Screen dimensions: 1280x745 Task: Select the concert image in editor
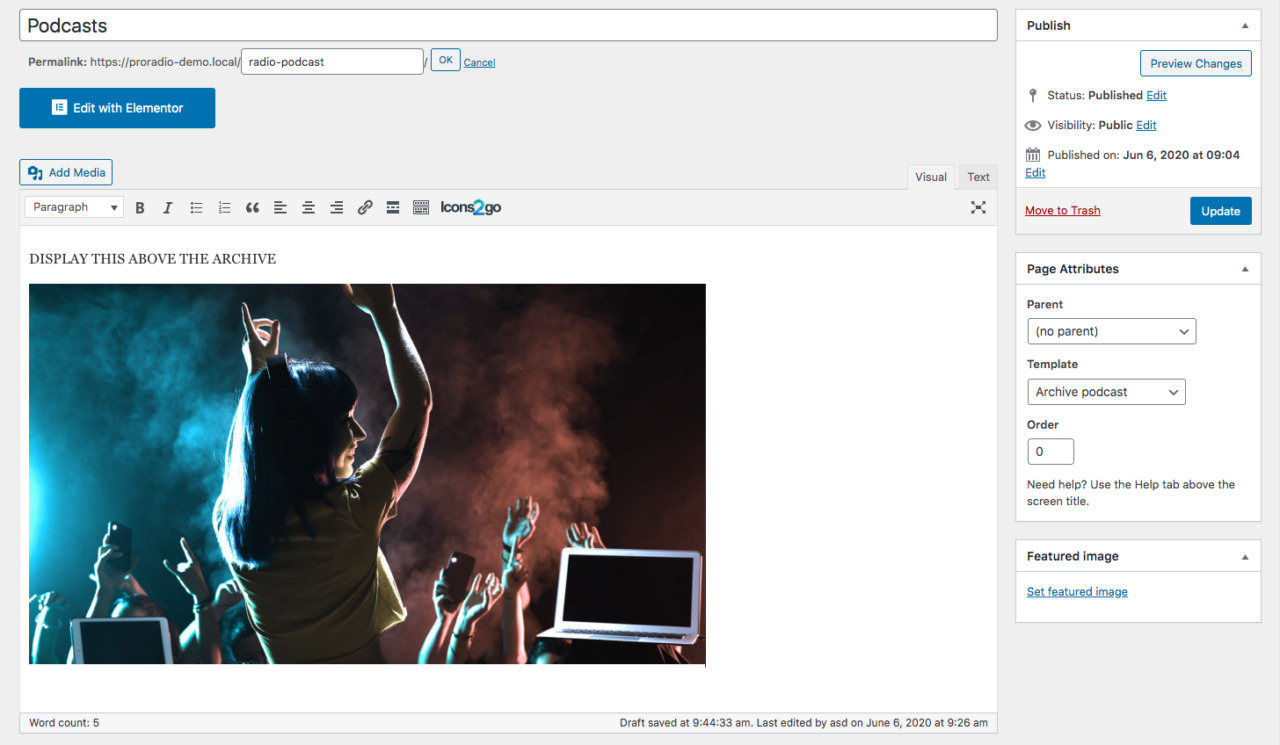coord(367,474)
